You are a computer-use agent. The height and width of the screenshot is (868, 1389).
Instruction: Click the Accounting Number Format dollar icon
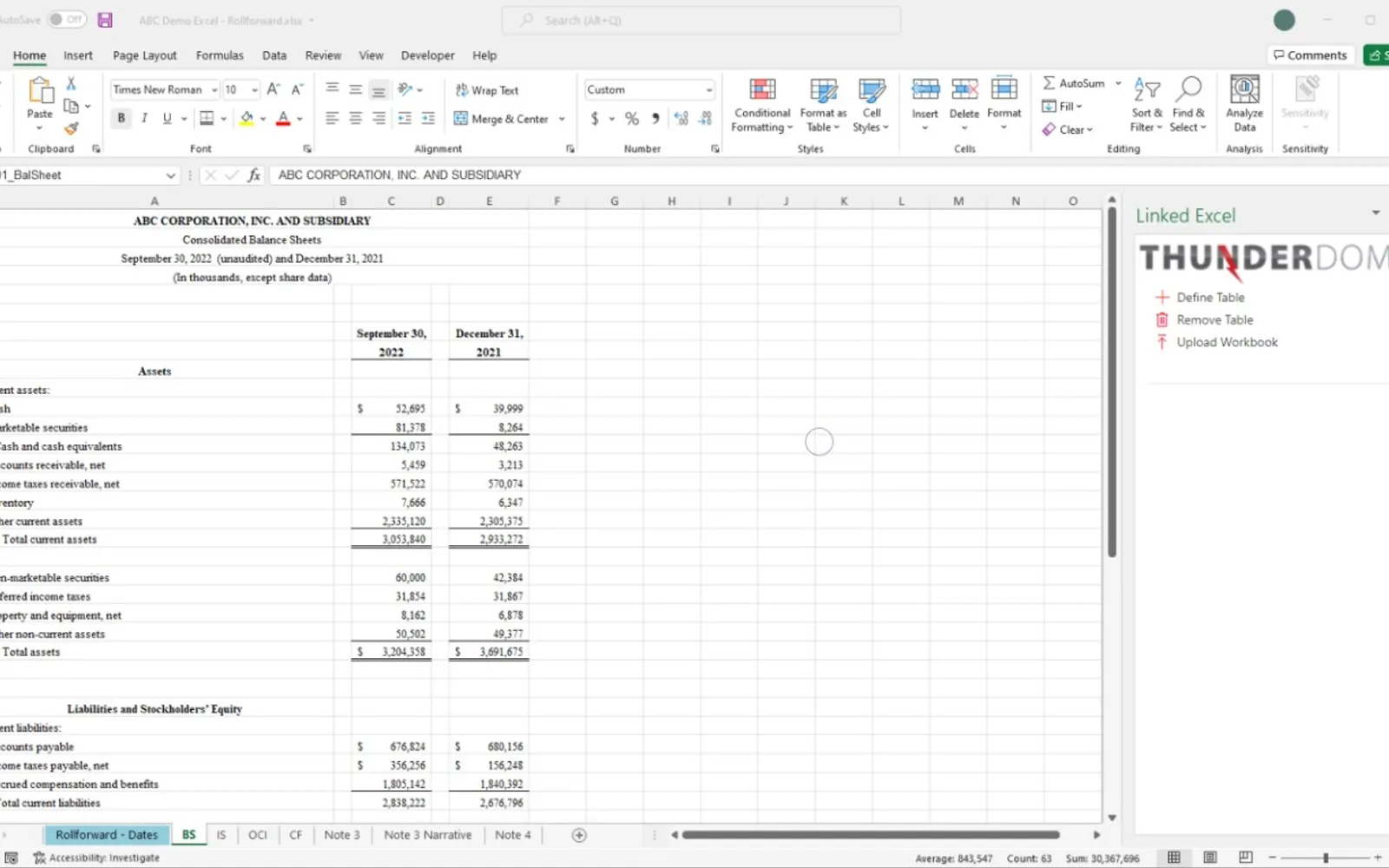[x=595, y=118]
